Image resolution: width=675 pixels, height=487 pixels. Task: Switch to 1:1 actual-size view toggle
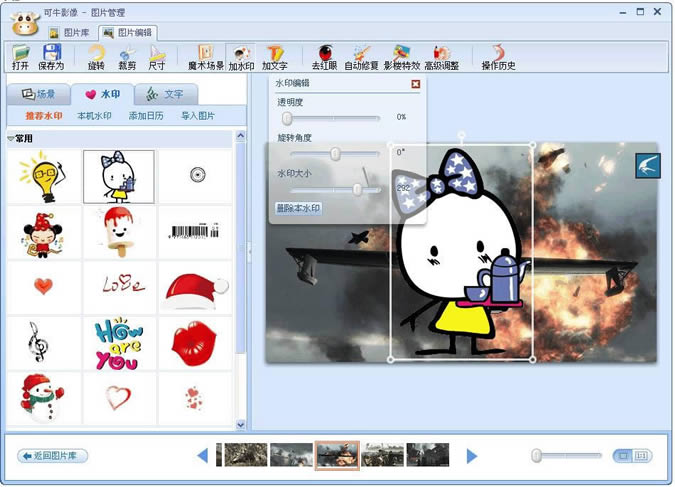tap(641, 456)
